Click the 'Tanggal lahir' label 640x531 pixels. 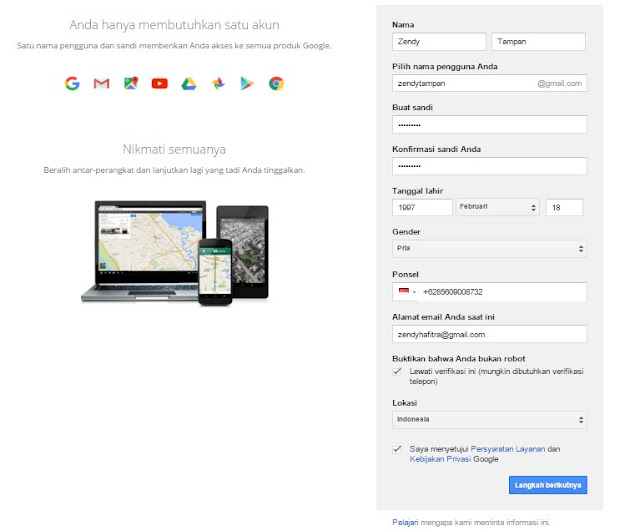[x=418, y=191]
